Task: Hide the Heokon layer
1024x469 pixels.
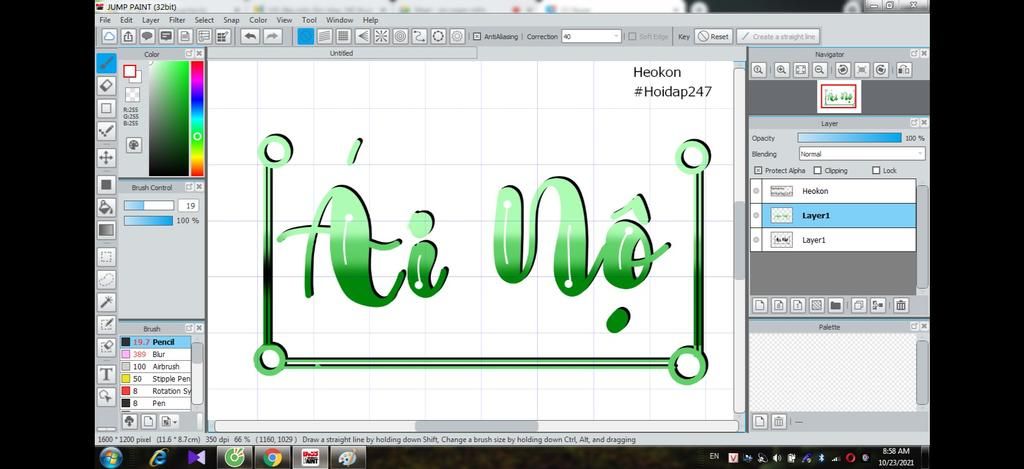Action: click(756, 191)
